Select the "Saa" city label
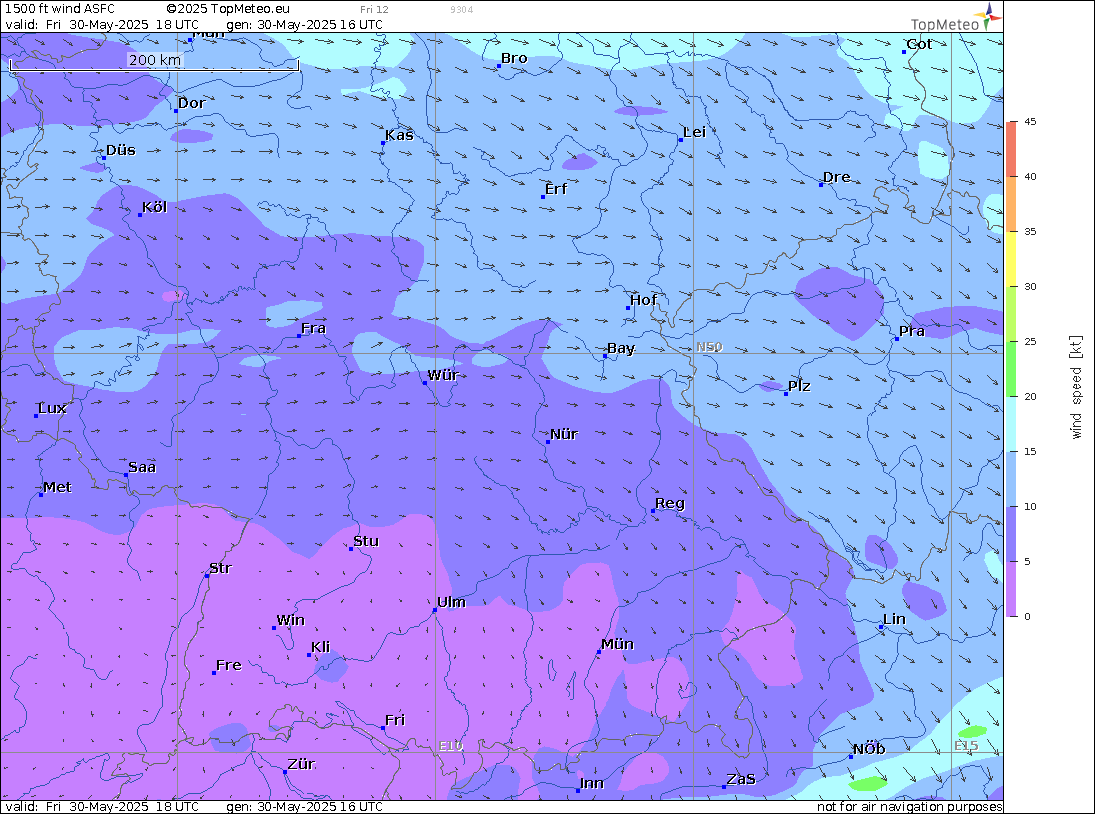The width and height of the screenshot is (1095, 814). [x=142, y=468]
